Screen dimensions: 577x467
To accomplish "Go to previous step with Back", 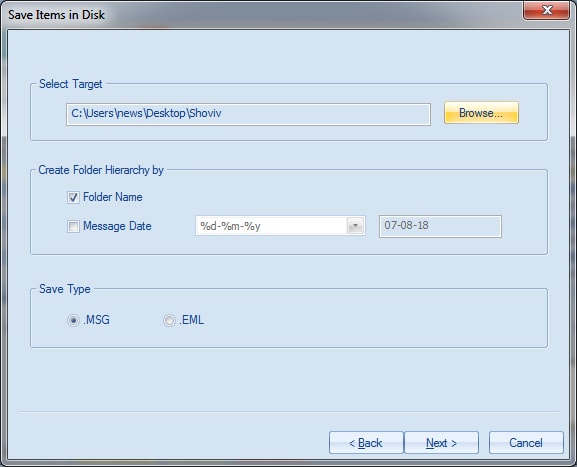I will pos(366,443).
